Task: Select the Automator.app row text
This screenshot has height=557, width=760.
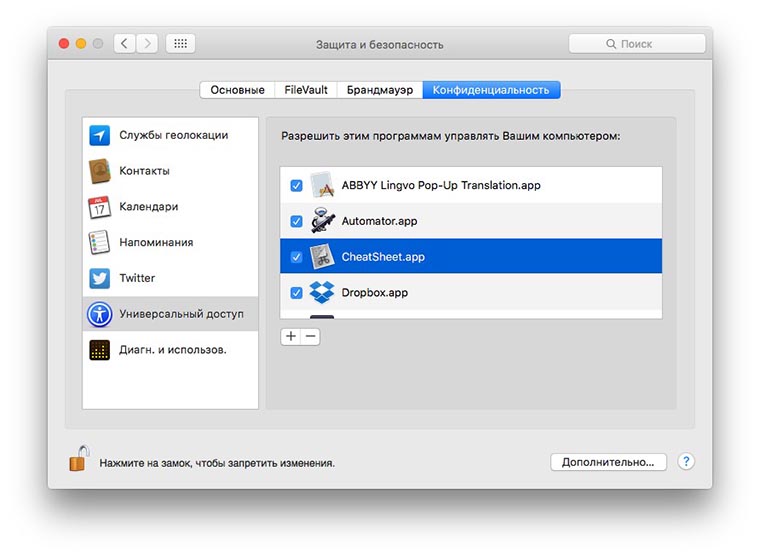Action: pyautogui.click(x=379, y=221)
